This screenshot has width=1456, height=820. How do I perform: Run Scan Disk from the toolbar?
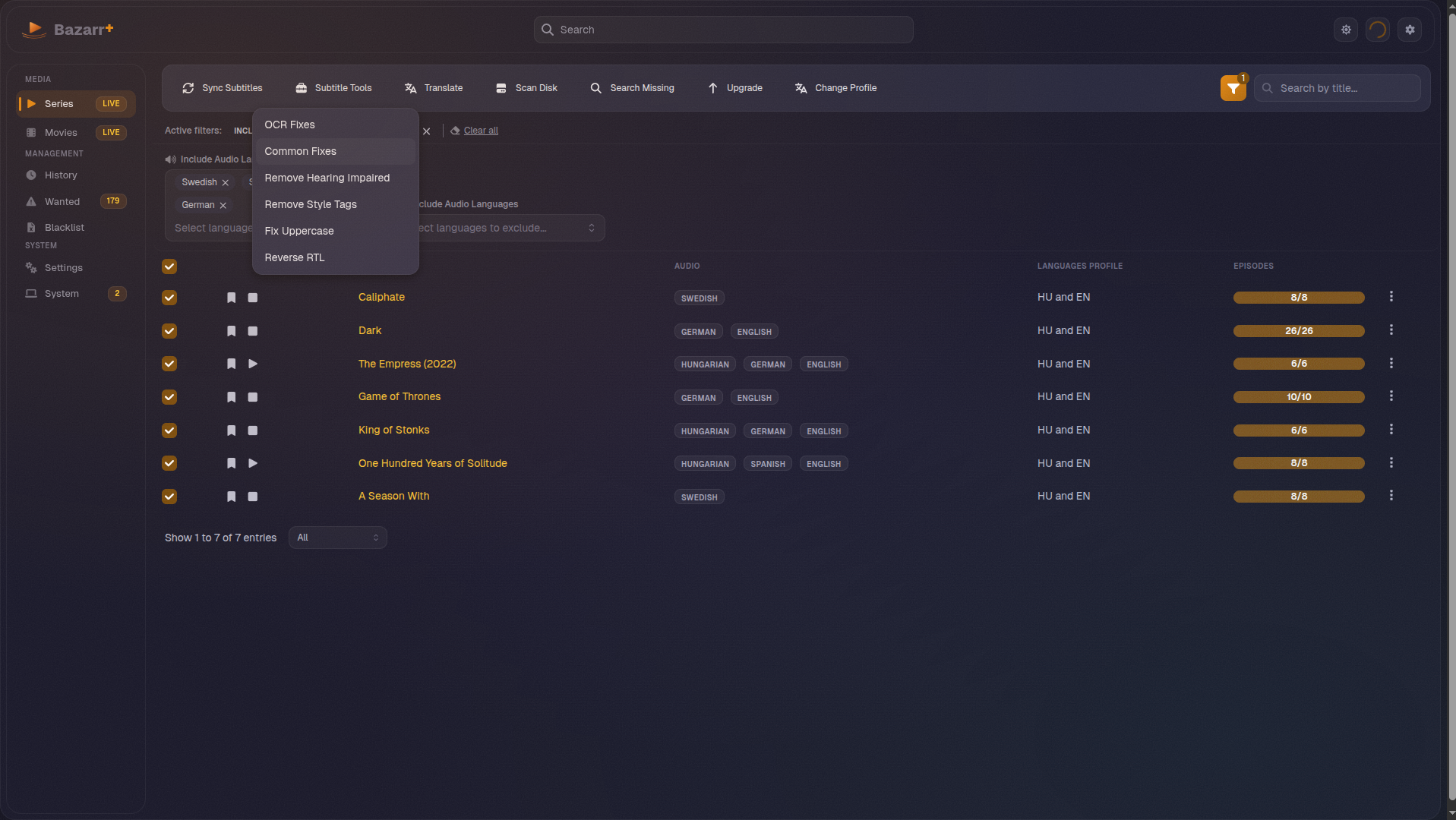(526, 88)
